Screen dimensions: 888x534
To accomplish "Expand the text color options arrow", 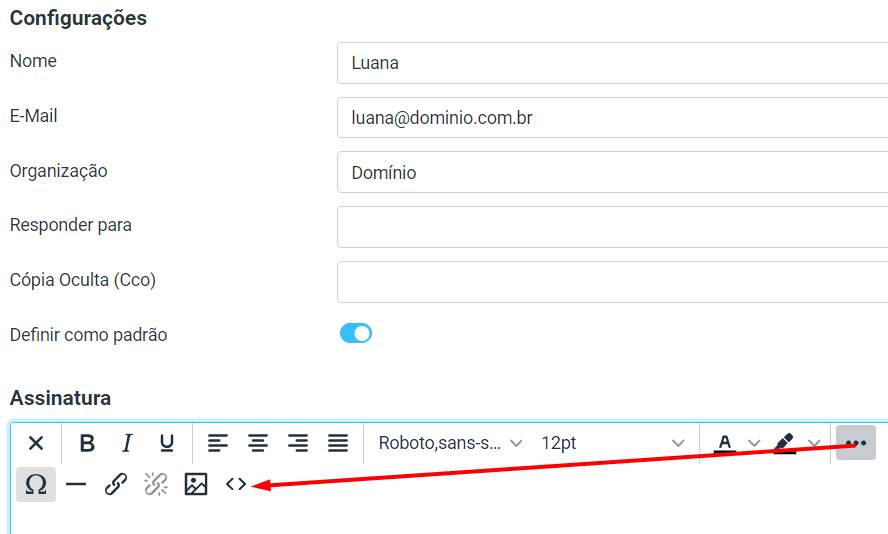I will [x=755, y=443].
